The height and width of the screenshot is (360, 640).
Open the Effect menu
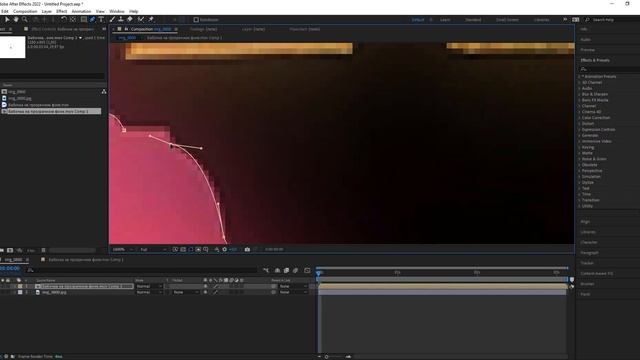(62, 11)
